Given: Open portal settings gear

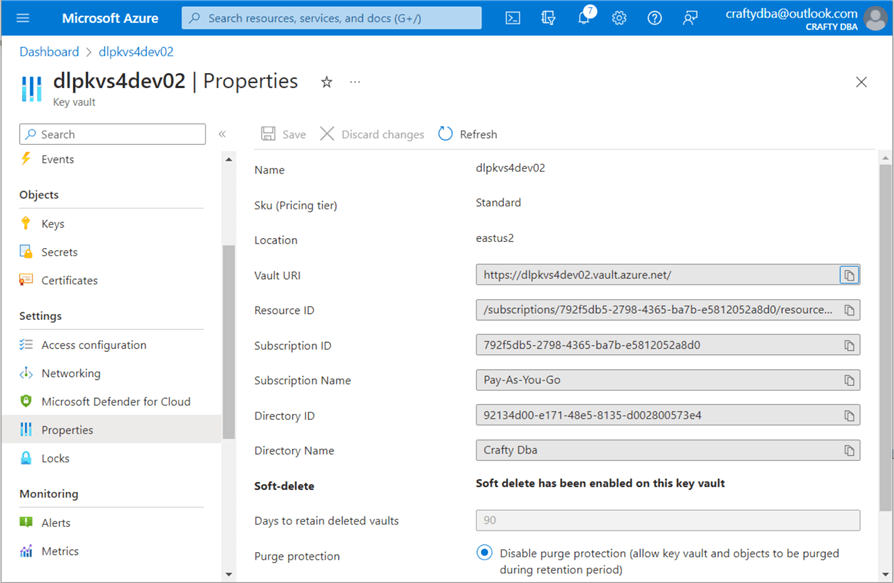Looking at the screenshot, I should coord(619,18).
